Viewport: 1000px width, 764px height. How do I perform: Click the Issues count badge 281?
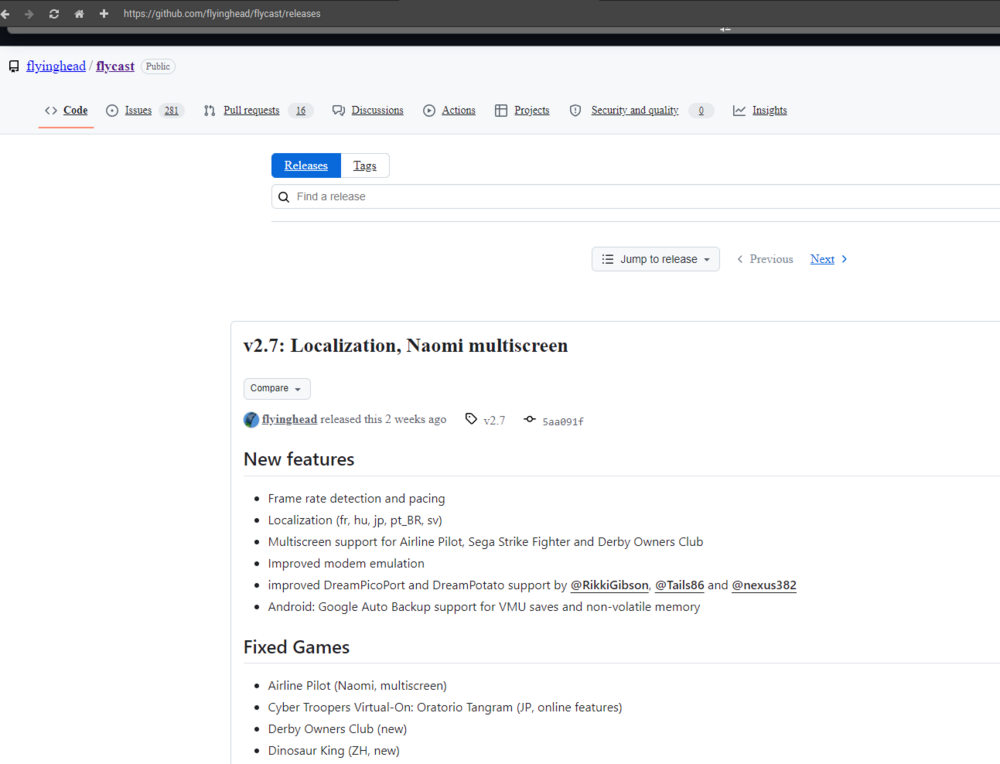(x=172, y=110)
